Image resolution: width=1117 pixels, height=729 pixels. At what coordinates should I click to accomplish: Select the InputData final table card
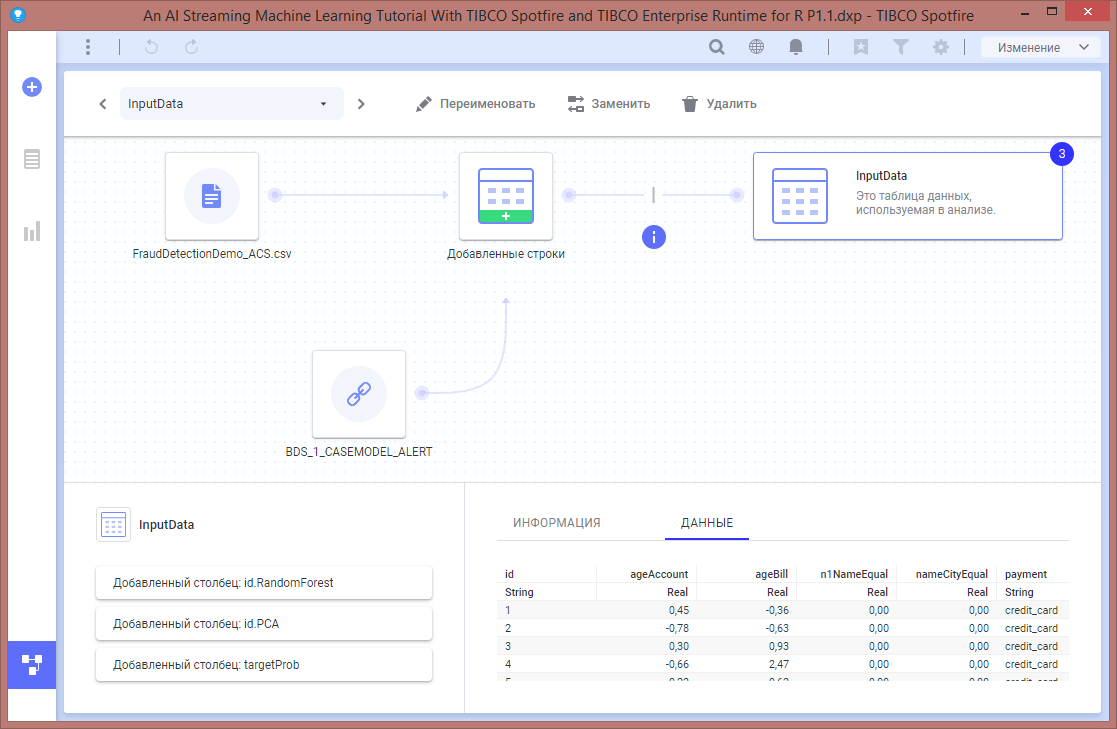pyautogui.click(x=908, y=196)
